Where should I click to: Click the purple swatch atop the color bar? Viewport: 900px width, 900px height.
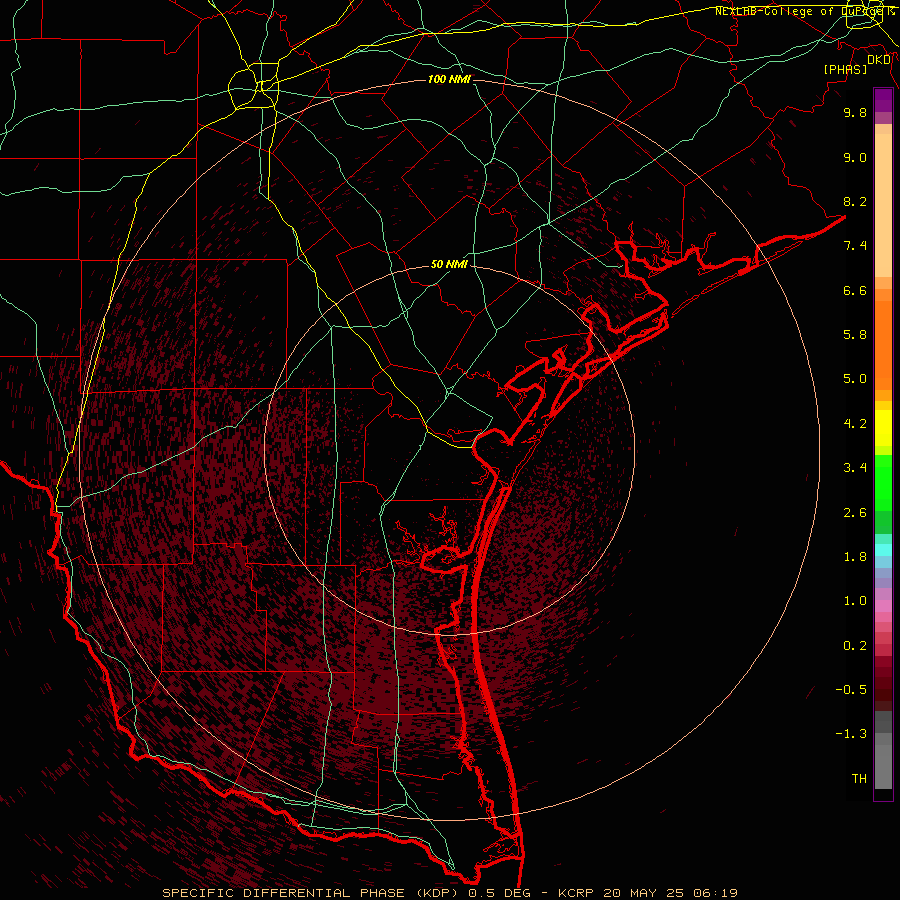(x=883, y=100)
